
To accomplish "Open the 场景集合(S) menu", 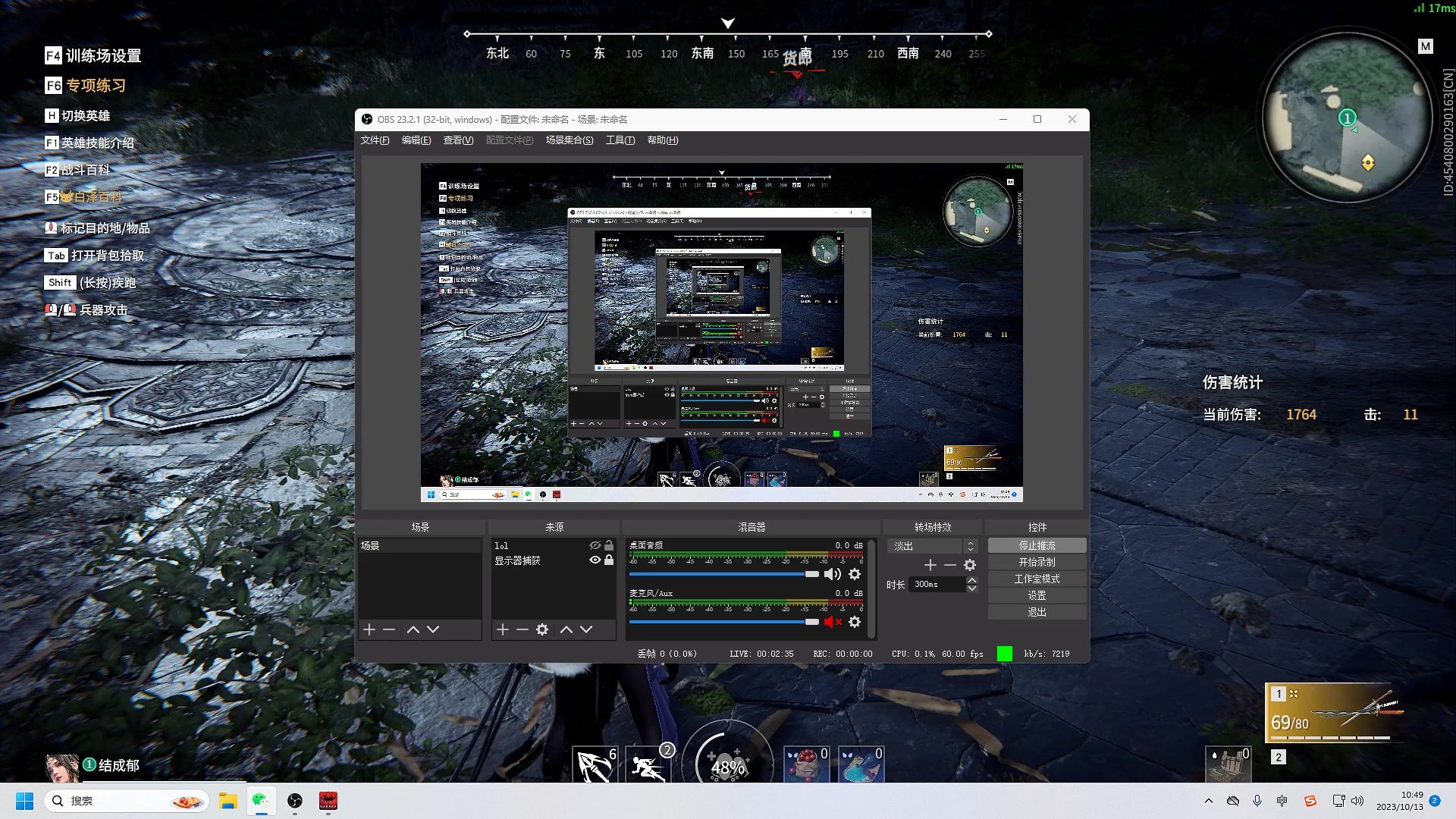I will pyautogui.click(x=570, y=140).
